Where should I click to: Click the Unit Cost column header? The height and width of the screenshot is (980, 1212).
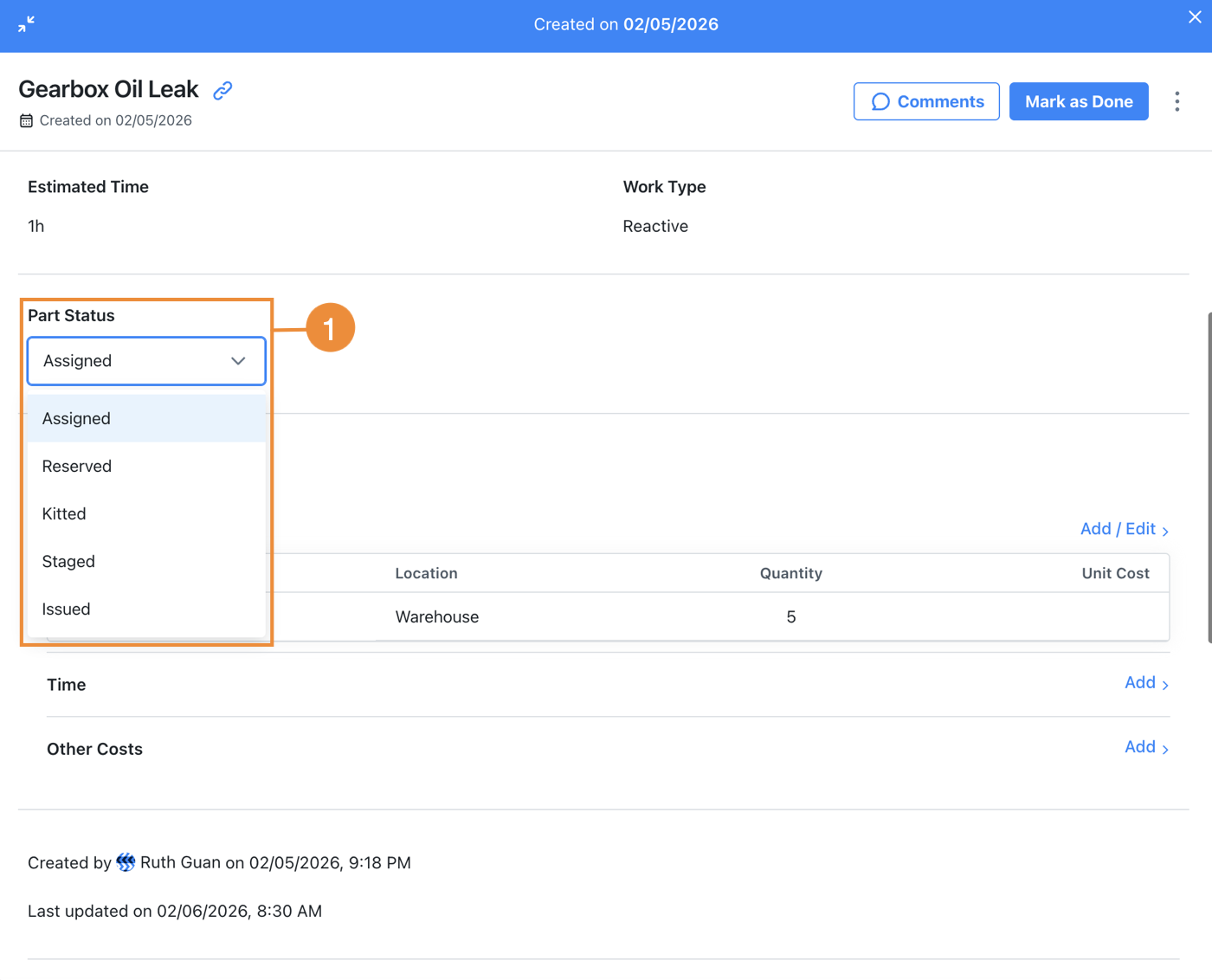point(1115,573)
